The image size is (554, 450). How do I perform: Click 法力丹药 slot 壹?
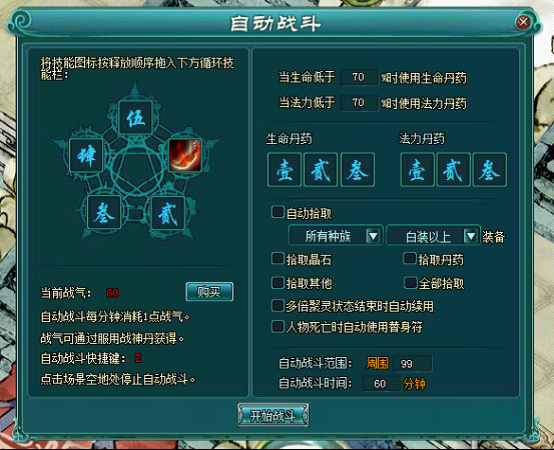click(417, 170)
